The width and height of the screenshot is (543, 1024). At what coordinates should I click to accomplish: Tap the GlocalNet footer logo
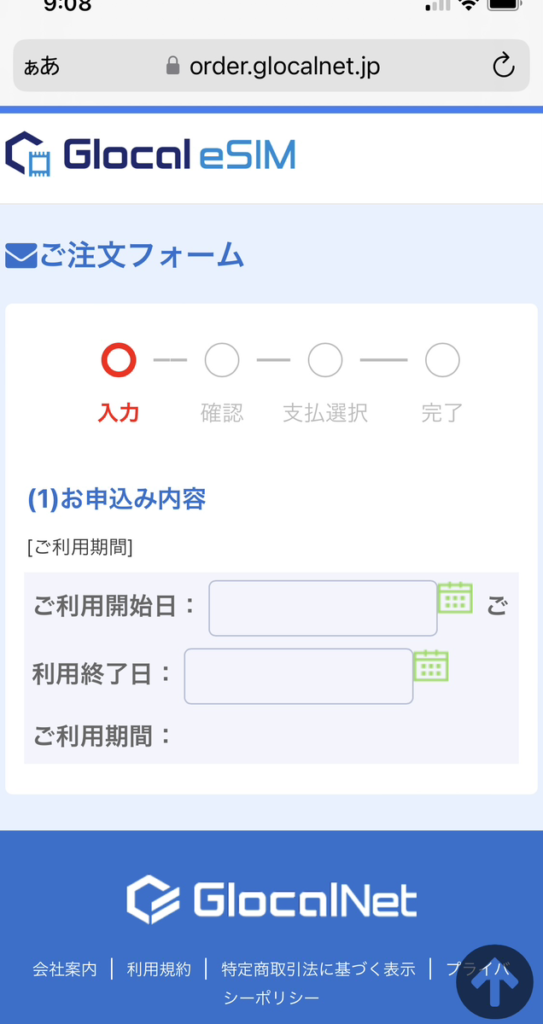(271, 900)
